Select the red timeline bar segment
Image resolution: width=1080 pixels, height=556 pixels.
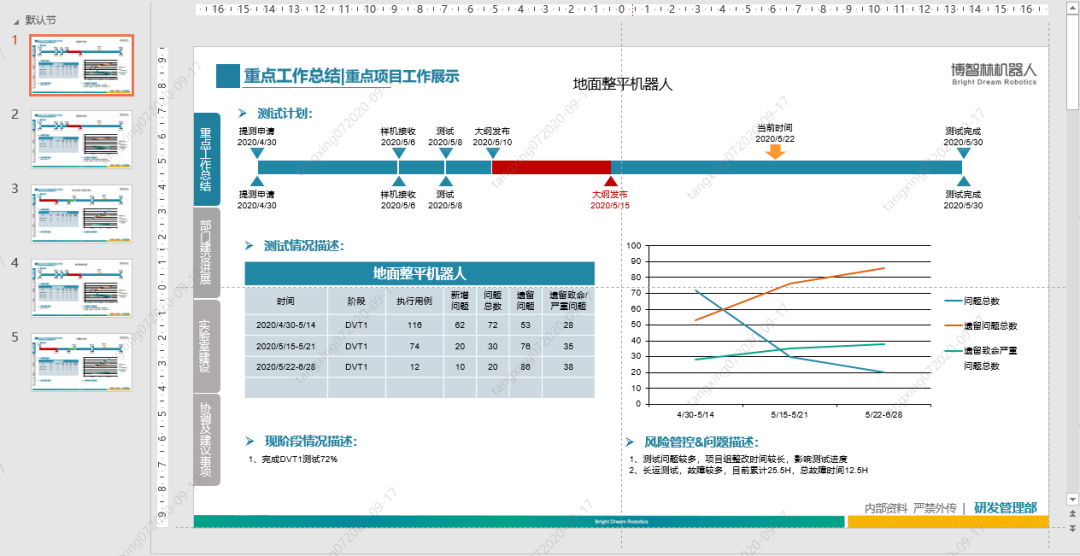coord(552,167)
